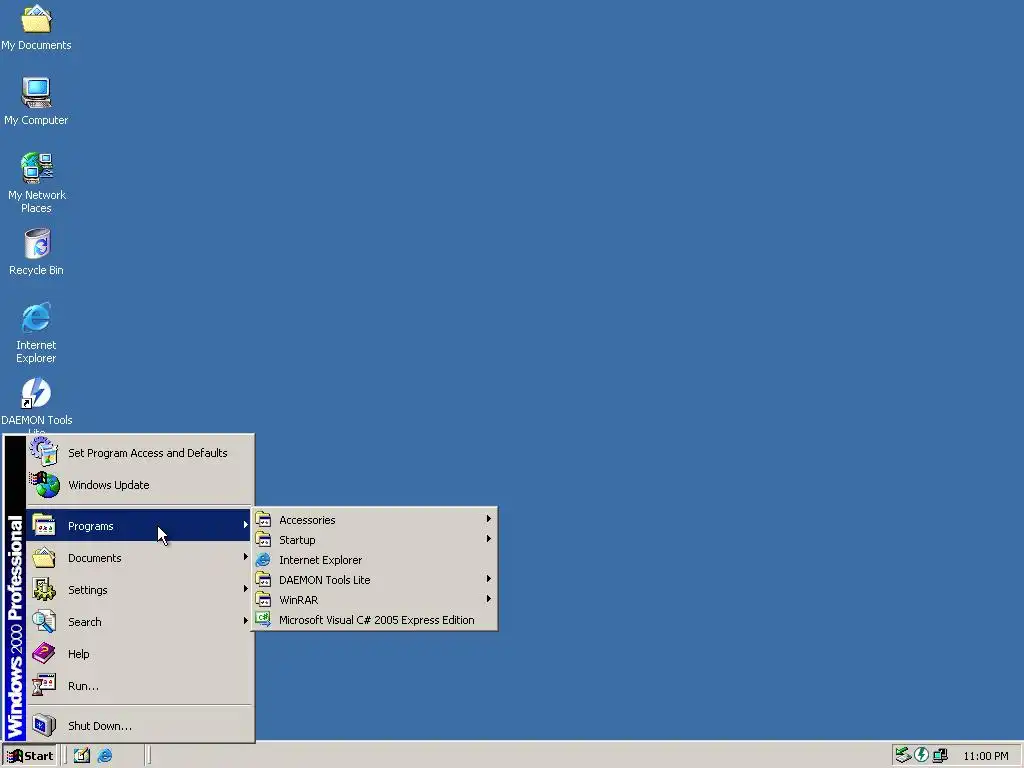1024x768 pixels.
Task: Click the Programs folder icon in Start menu
Action: pyautogui.click(x=44, y=525)
